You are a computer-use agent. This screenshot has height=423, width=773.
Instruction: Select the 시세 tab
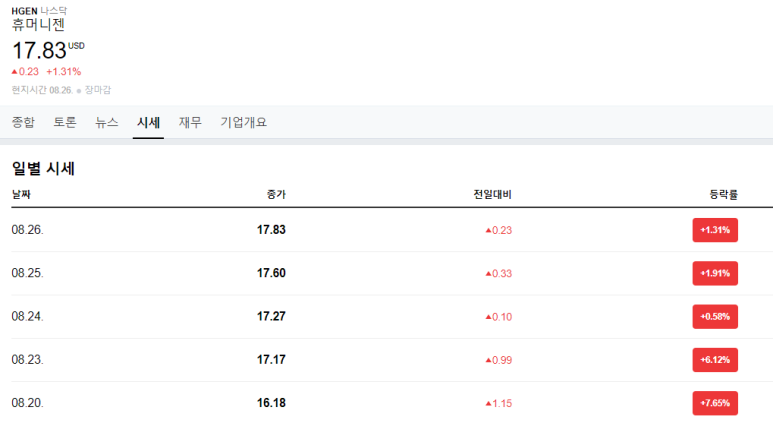[x=148, y=122]
